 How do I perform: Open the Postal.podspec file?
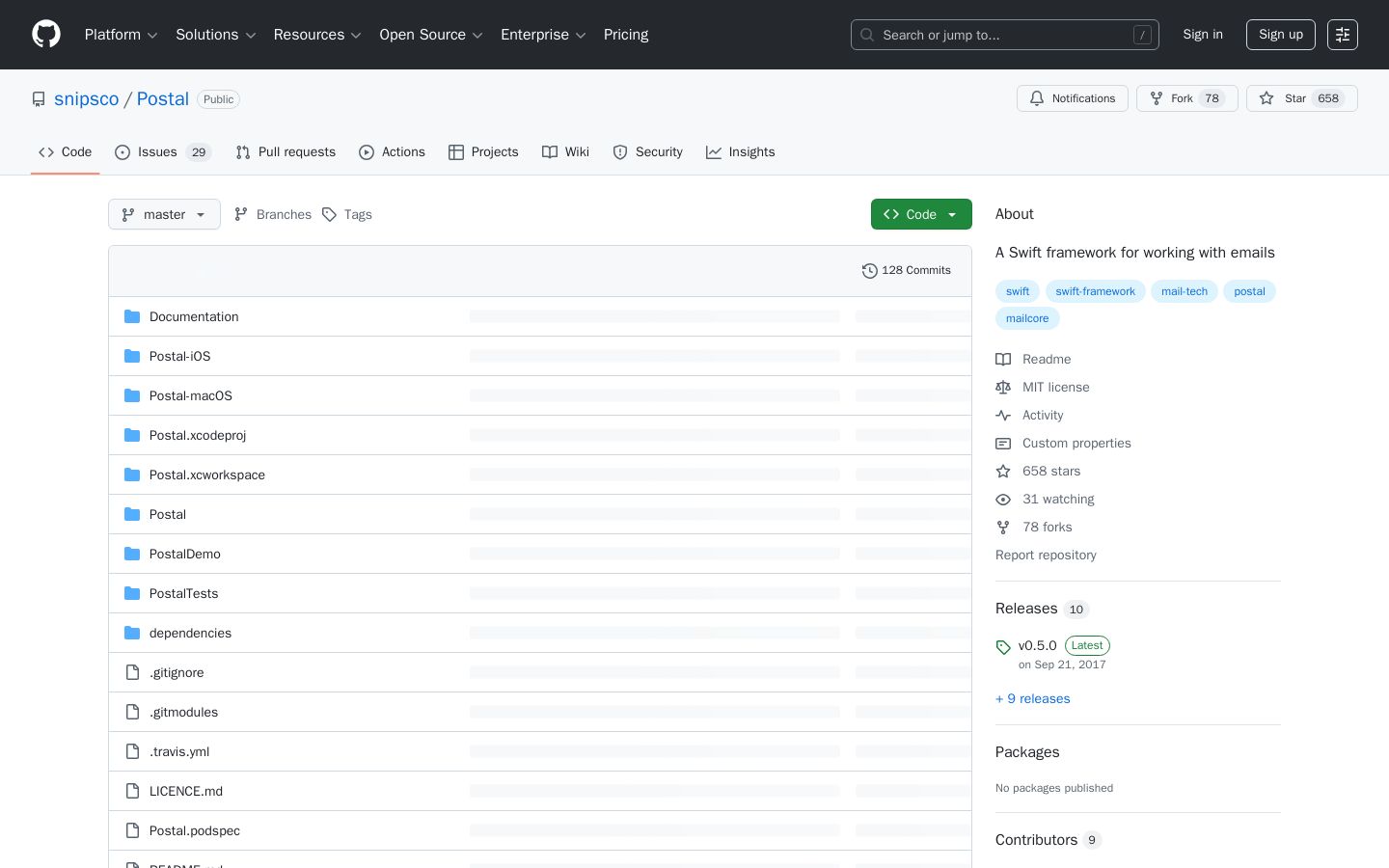point(195,830)
